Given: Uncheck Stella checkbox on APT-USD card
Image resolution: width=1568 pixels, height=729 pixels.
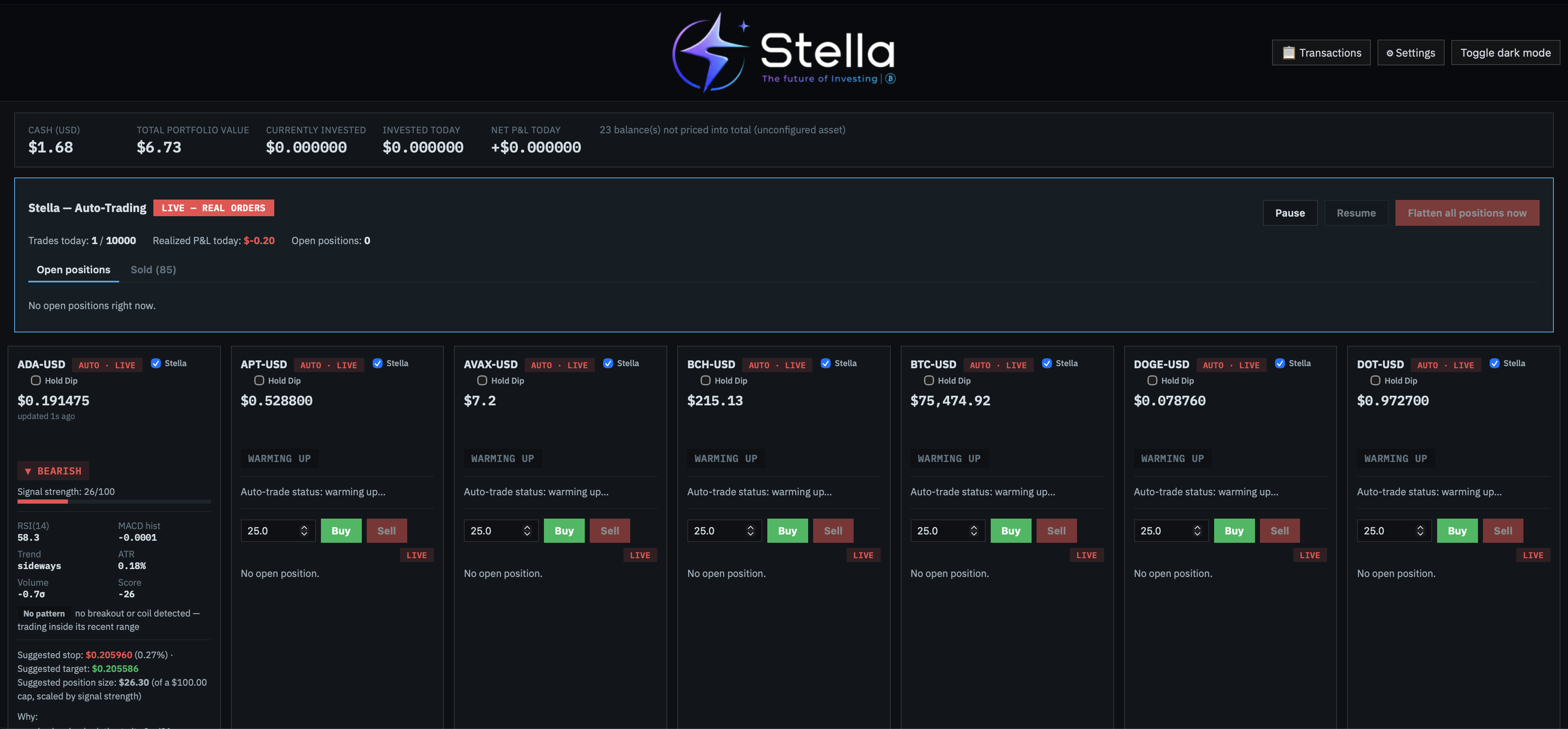Looking at the screenshot, I should [377, 363].
